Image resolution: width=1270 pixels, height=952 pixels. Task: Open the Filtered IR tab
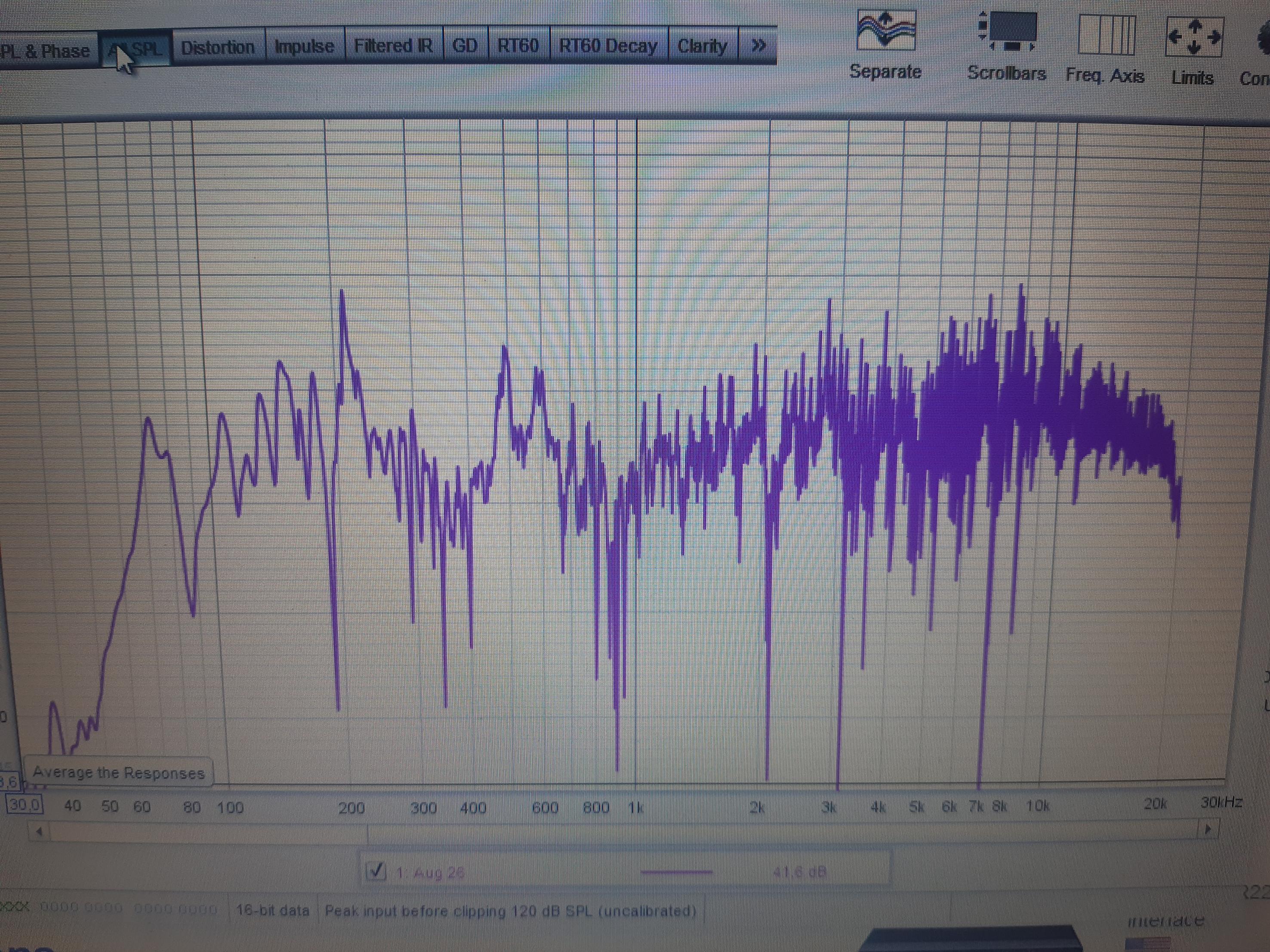click(393, 45)
